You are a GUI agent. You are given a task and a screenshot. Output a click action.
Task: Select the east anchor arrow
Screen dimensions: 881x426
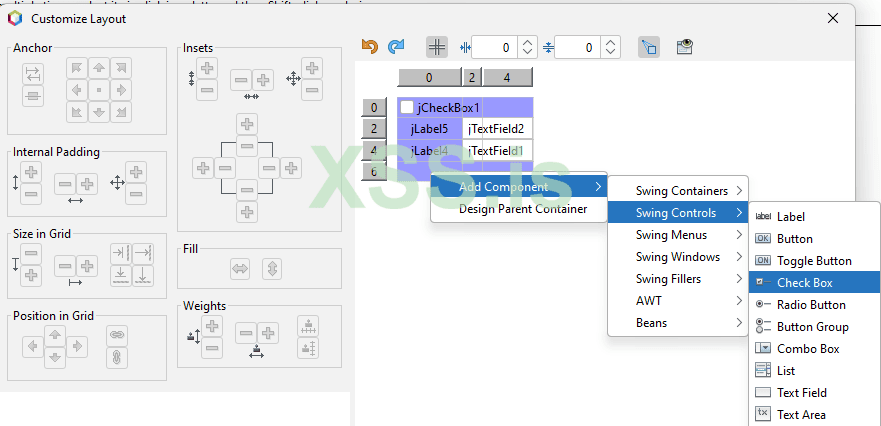pyautogui.click(x=121, y=90)
